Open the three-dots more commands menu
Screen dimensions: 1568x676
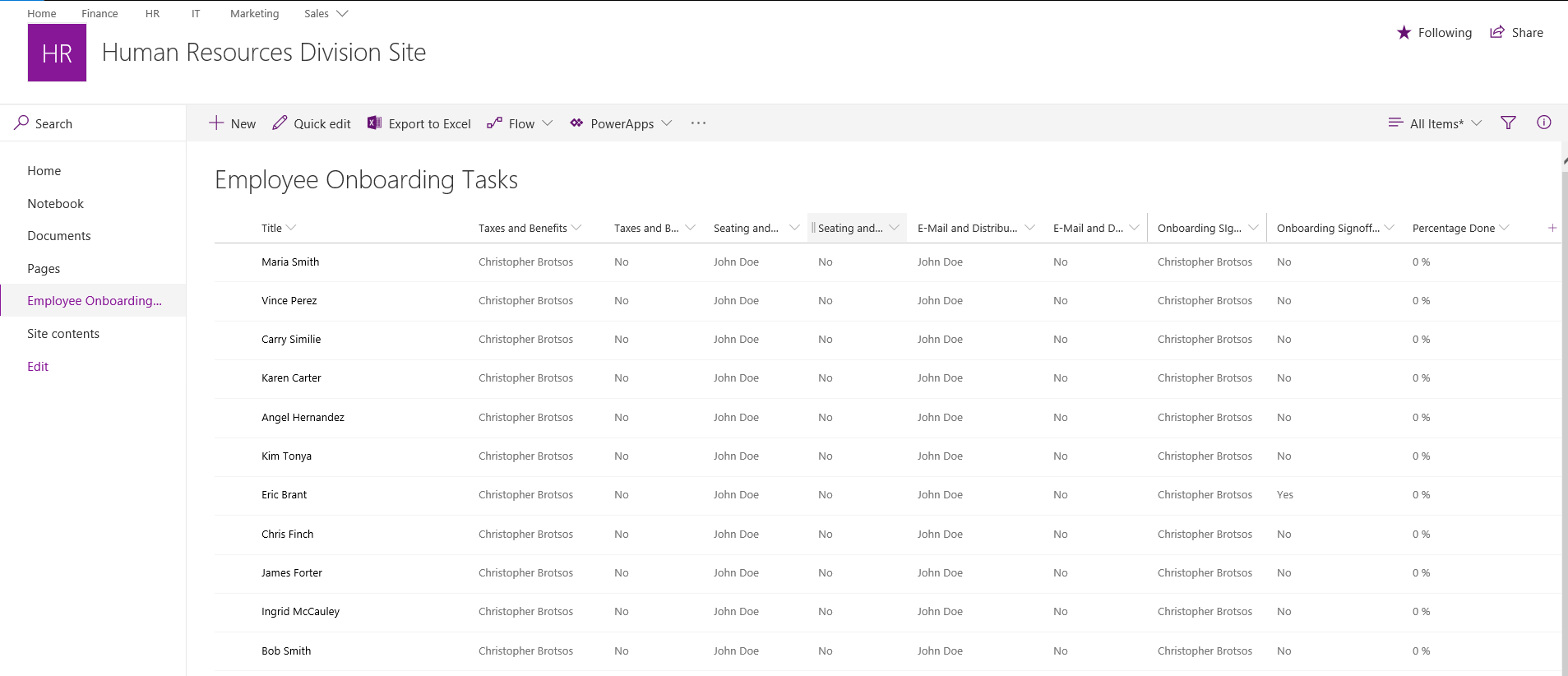pos(698,123)
